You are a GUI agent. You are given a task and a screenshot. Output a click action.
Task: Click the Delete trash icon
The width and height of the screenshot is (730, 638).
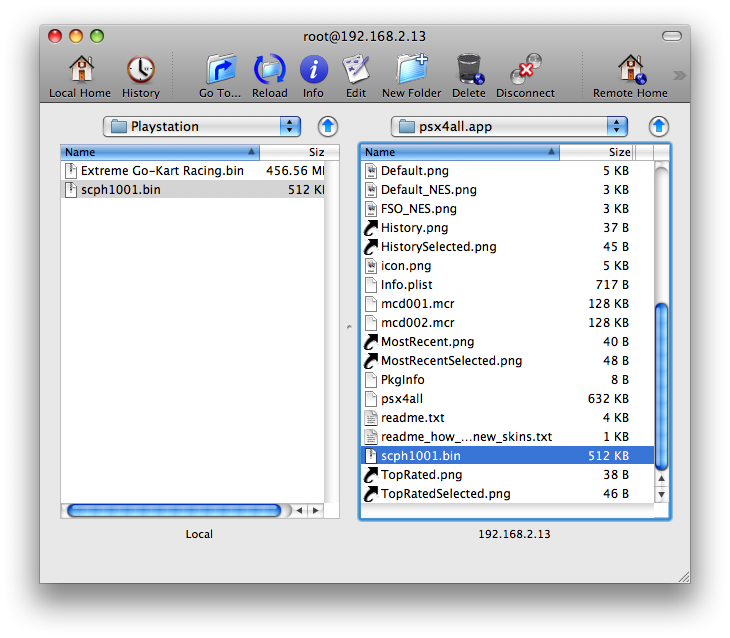pos(468,70)
